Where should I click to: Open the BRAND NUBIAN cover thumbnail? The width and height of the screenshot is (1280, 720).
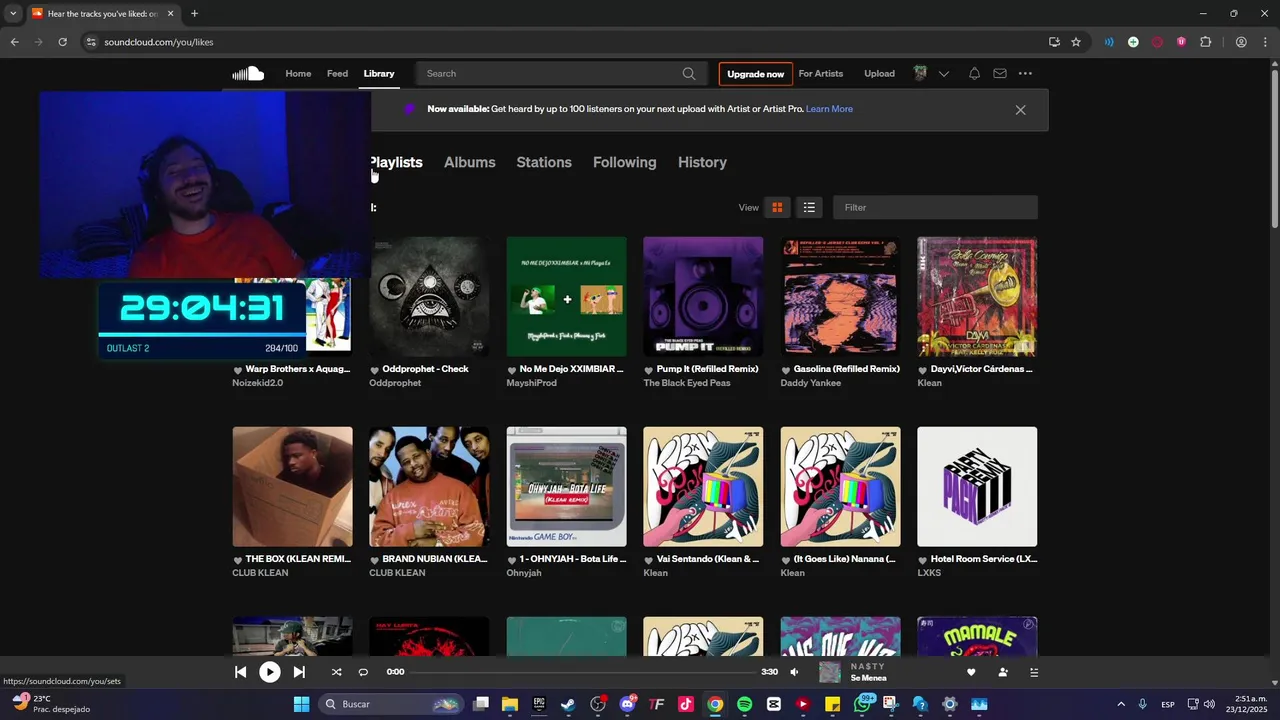[429, 487]
